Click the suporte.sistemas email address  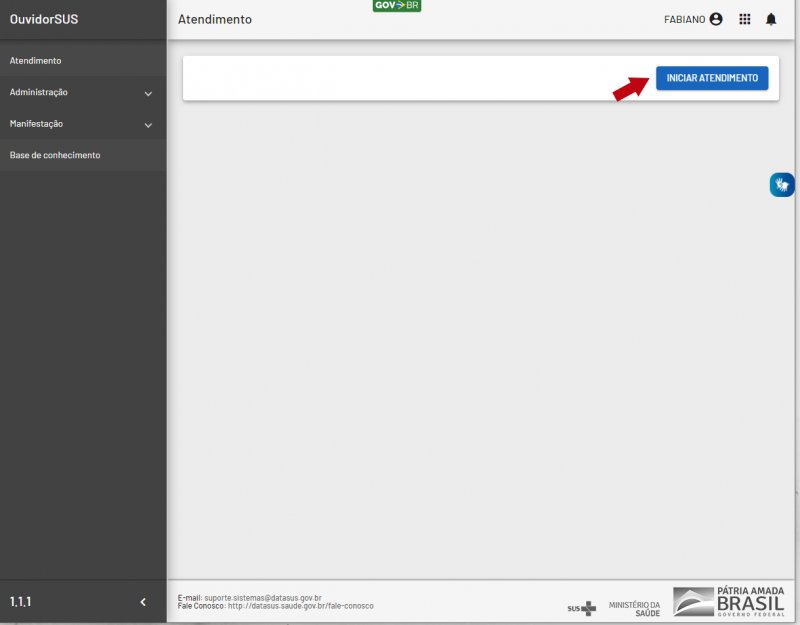tap(262, 598)
